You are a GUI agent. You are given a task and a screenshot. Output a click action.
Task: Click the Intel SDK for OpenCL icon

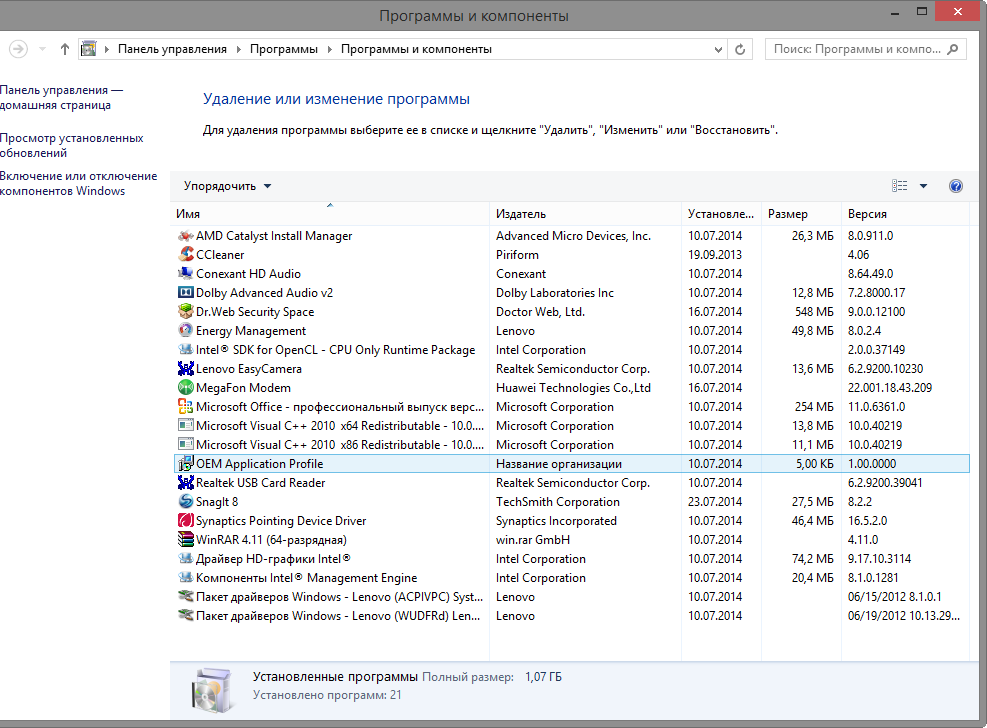[186, 349]
